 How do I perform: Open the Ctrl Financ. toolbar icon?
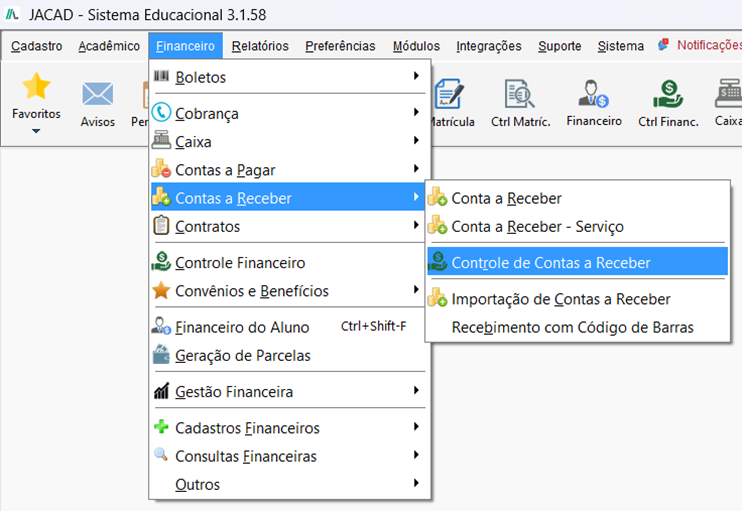[x=668, y=94]
